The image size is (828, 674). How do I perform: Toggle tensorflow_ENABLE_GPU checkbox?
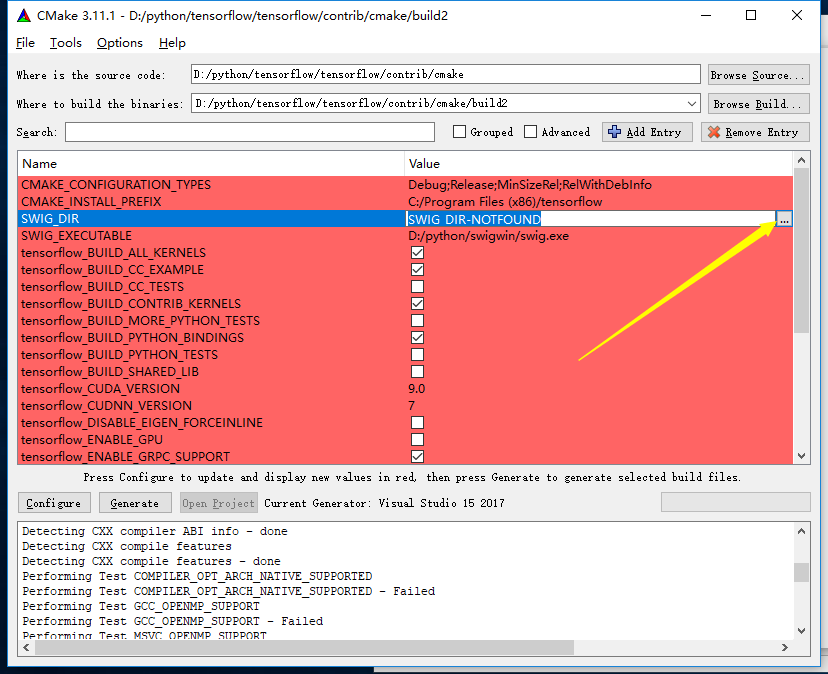pyautogui.click(x=417, y=440)
